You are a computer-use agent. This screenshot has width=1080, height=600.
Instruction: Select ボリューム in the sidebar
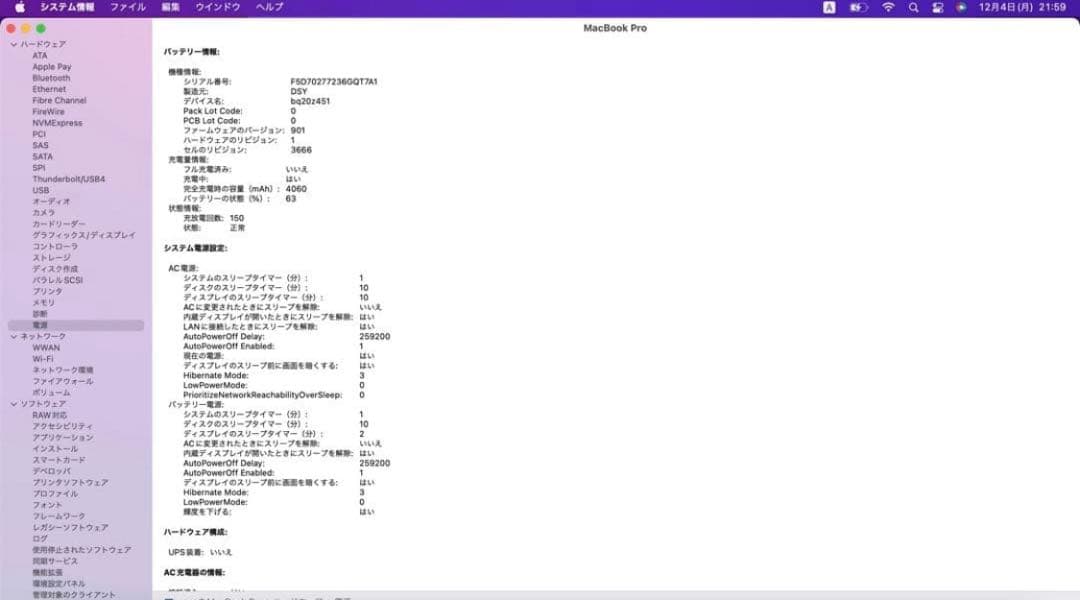51,393
